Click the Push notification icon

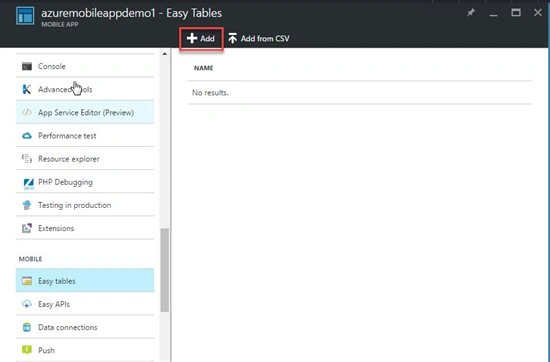point(27,350)
